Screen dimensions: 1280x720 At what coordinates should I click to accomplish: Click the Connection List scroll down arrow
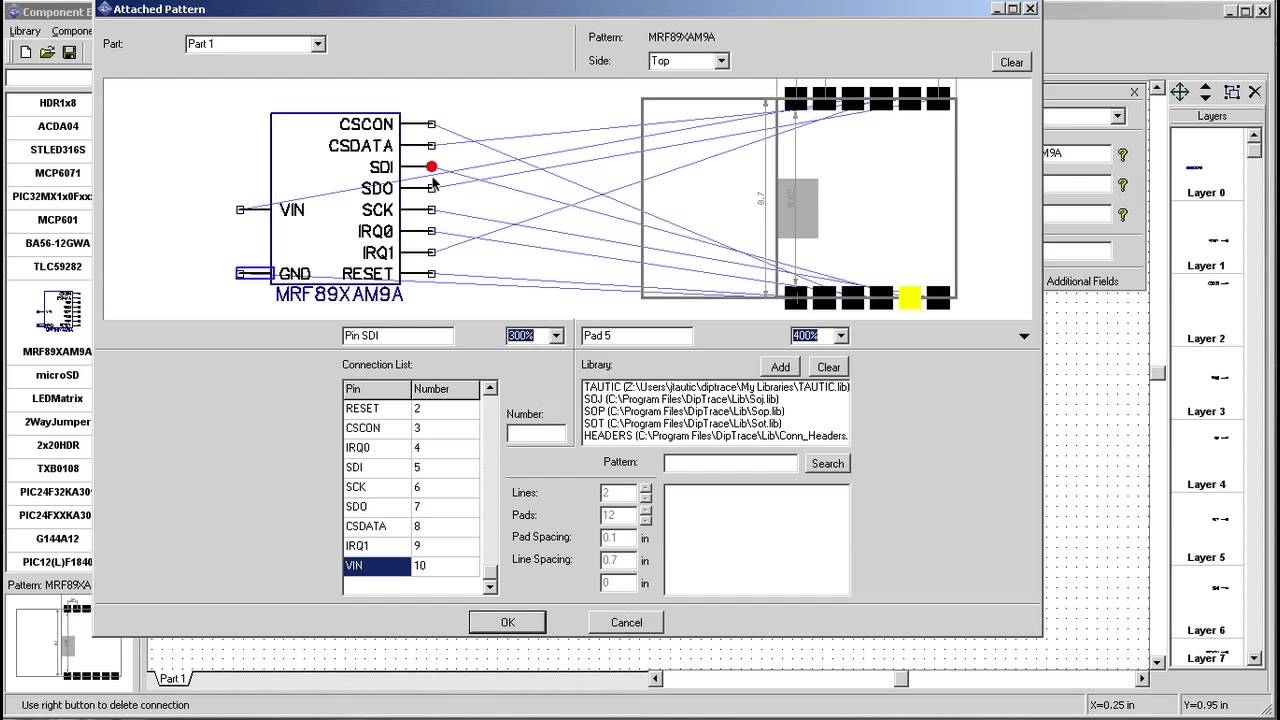490,587
